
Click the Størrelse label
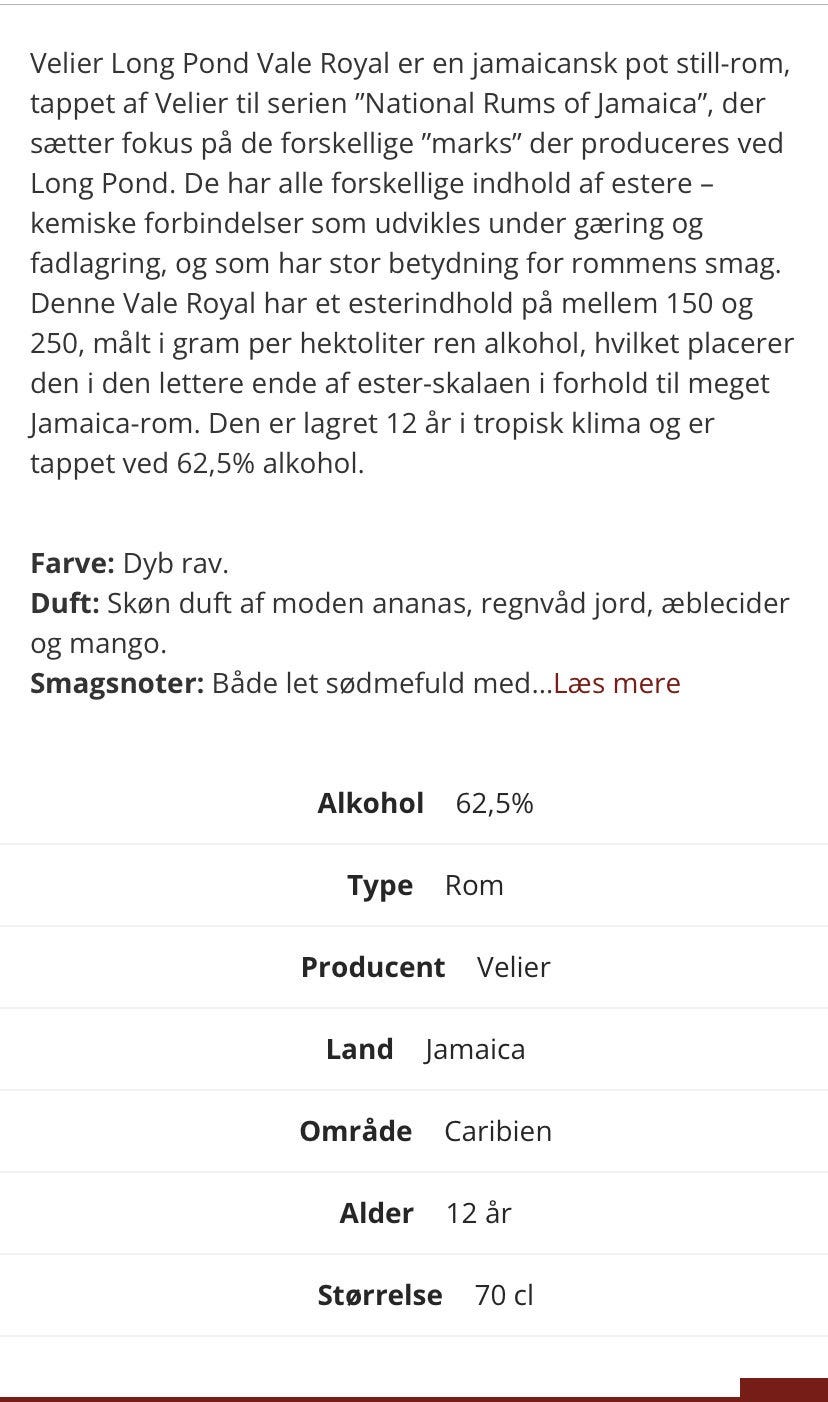[380, 1295]
